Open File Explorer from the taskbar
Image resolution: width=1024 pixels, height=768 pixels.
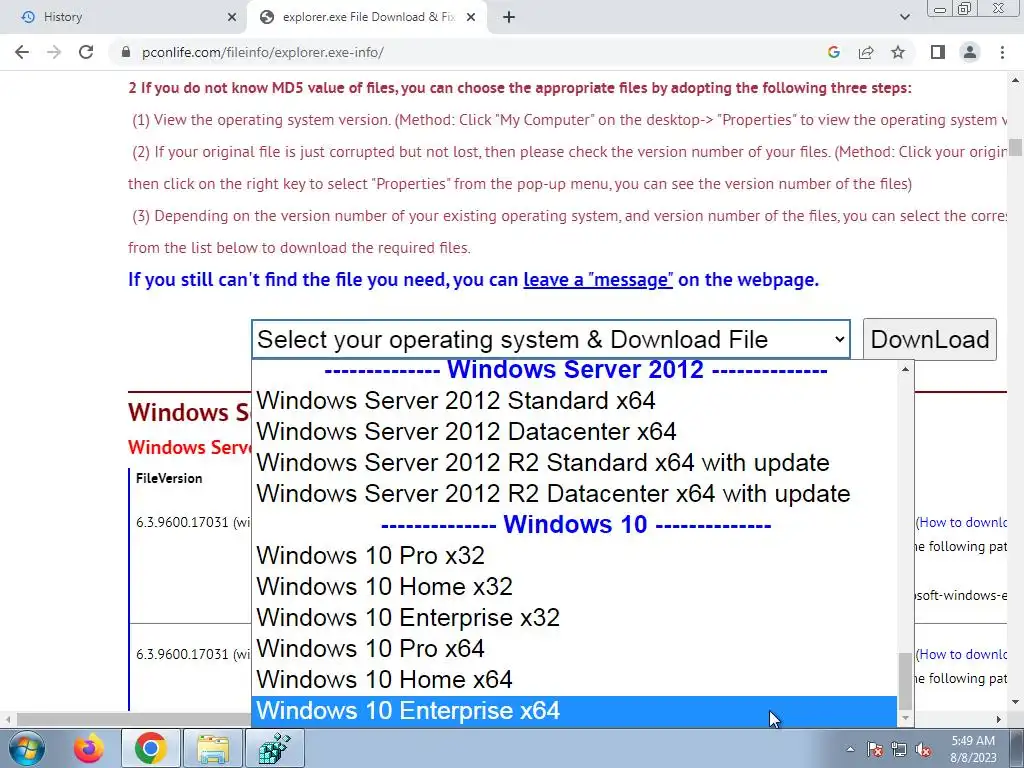[213, 748]
